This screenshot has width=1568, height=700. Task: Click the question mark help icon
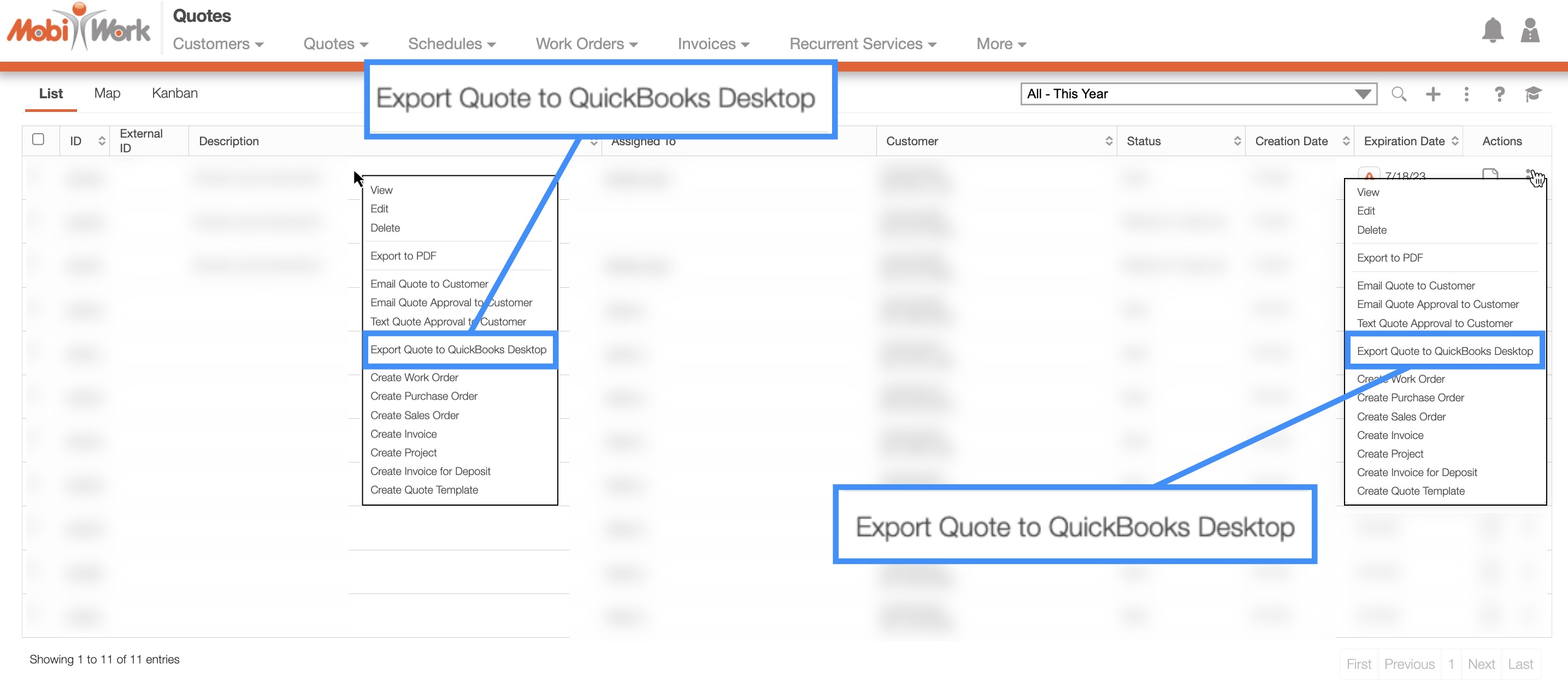pyautogui.click(x=1499, y=94)
